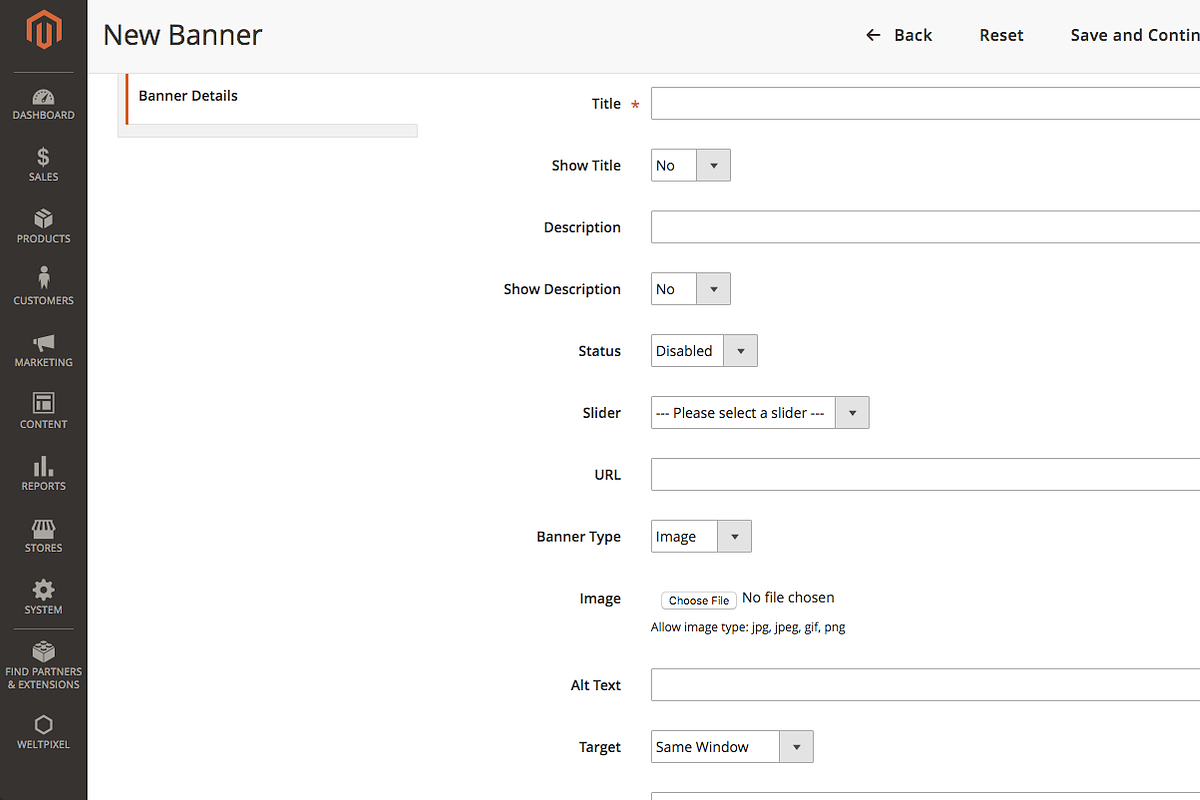Open the Customers menu
1200x800 pixels.
43,289
